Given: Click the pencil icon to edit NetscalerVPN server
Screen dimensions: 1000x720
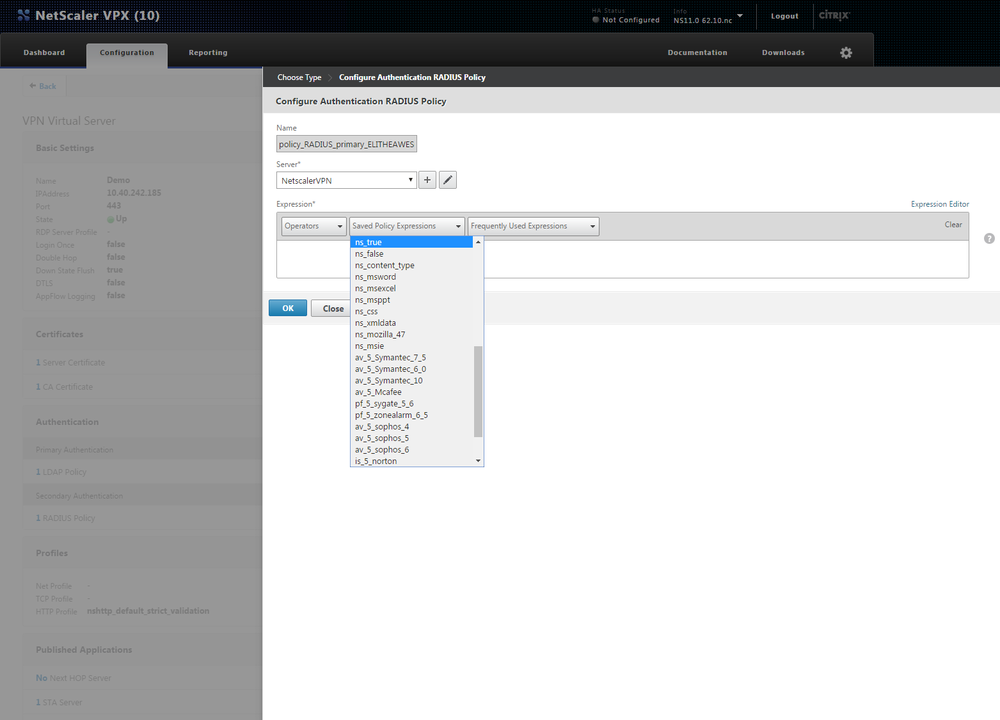Looking at the screenshot, I should (447, 179).
